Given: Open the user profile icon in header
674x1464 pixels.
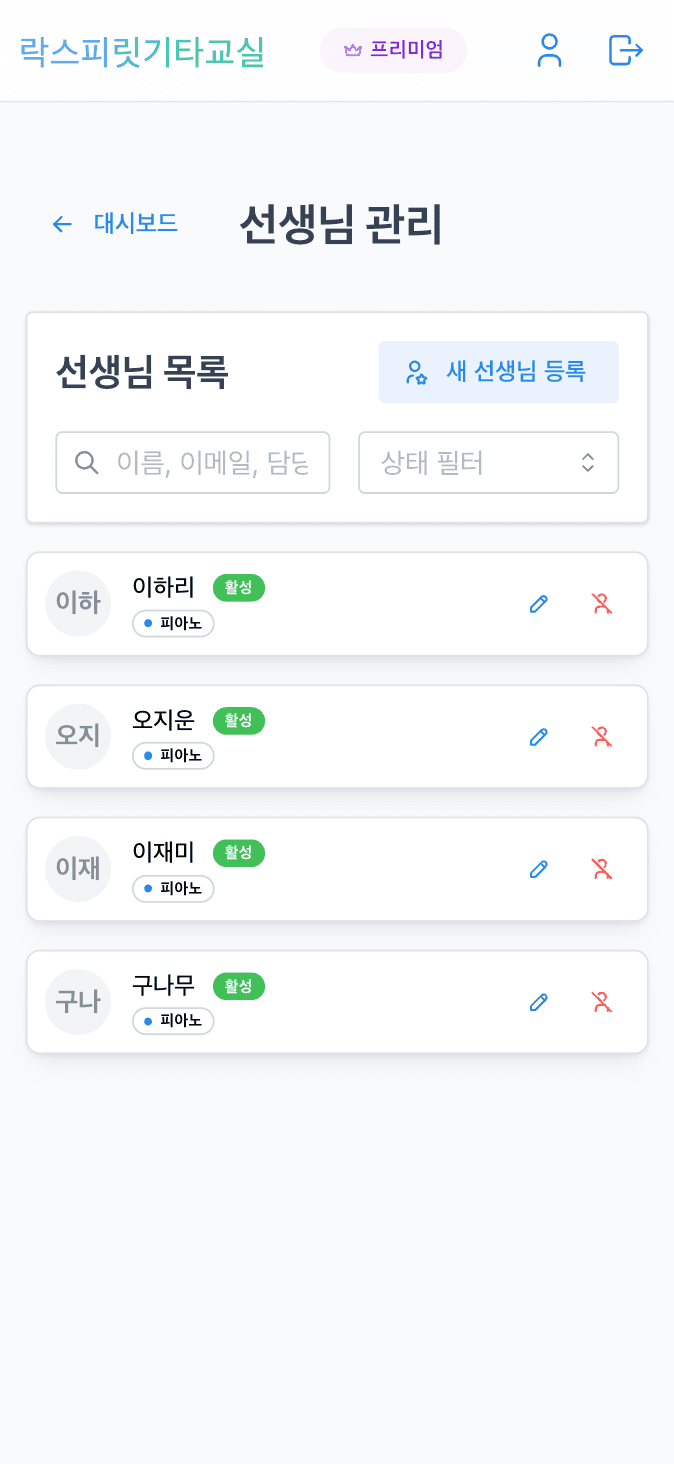Looking at the screenshot, I should (x=549, y=51).
